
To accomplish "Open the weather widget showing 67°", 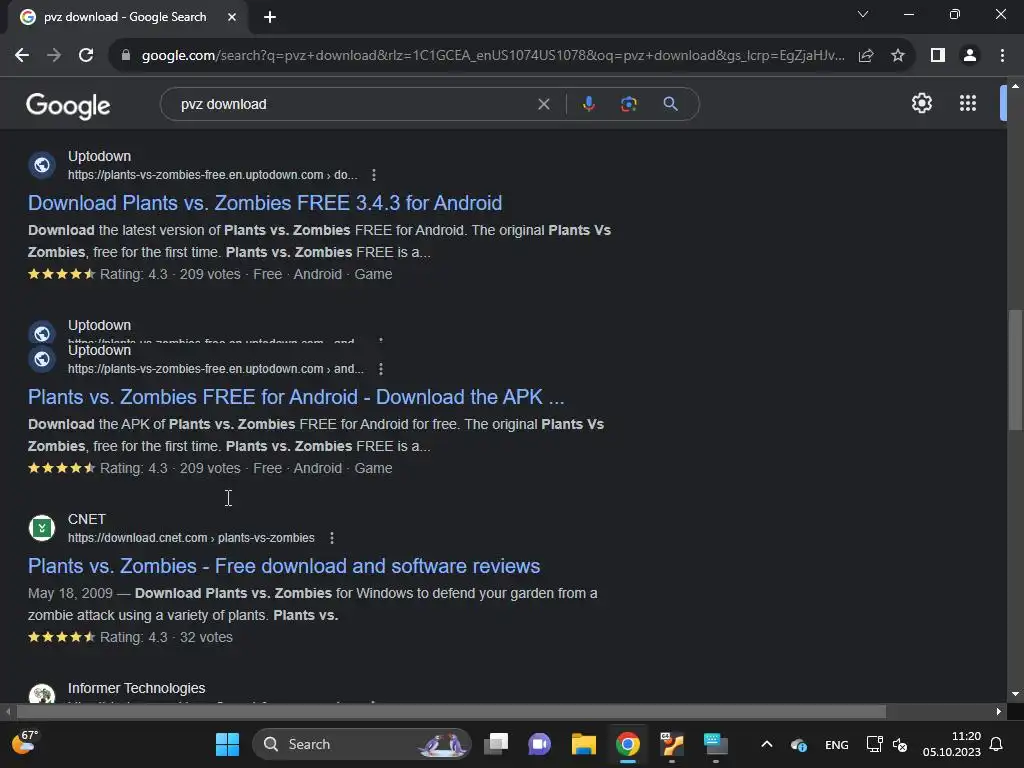I will click(26, 743).
